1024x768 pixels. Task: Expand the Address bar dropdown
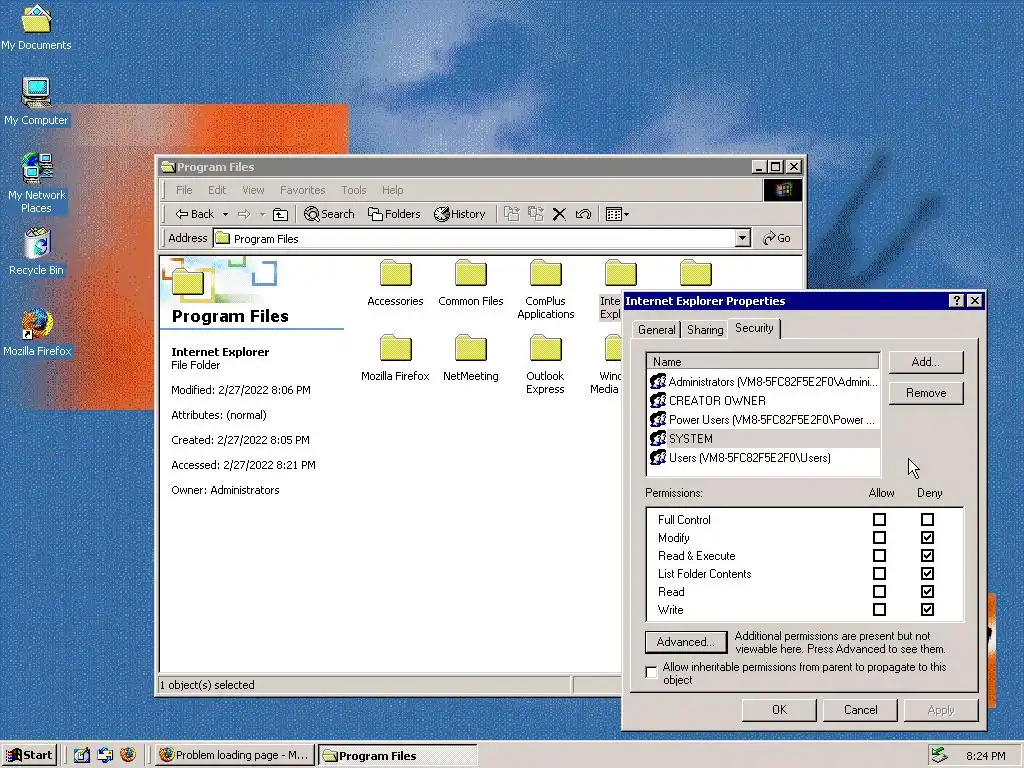(x=742, y=238)
